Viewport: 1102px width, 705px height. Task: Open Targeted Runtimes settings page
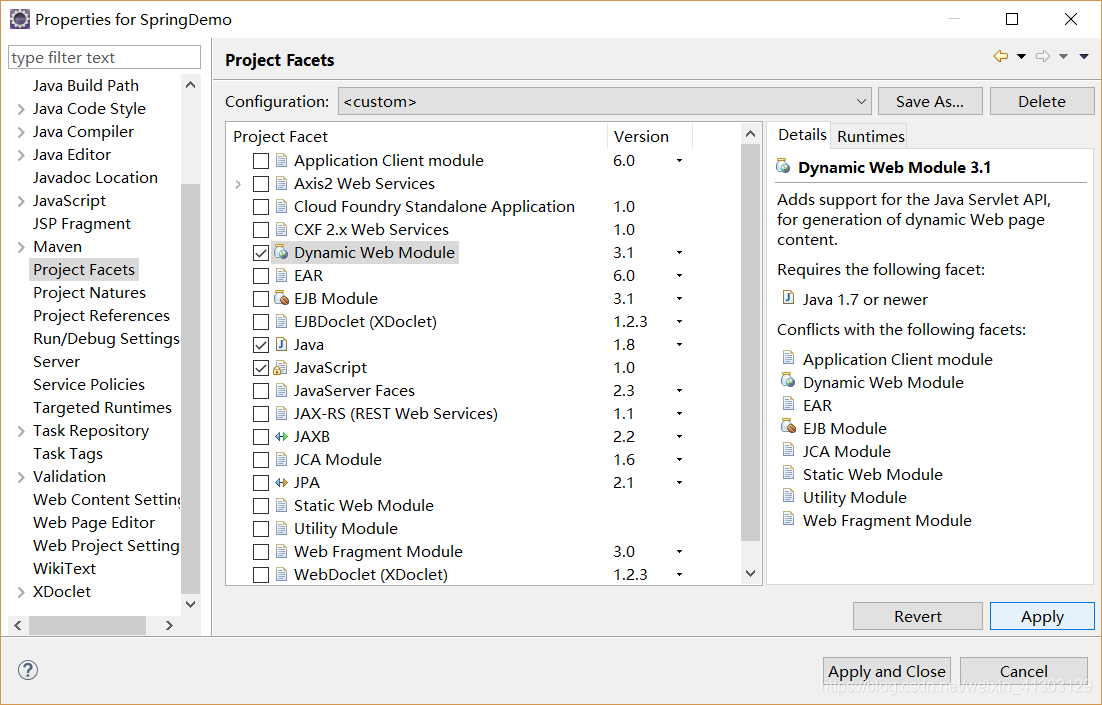point(102,408)
